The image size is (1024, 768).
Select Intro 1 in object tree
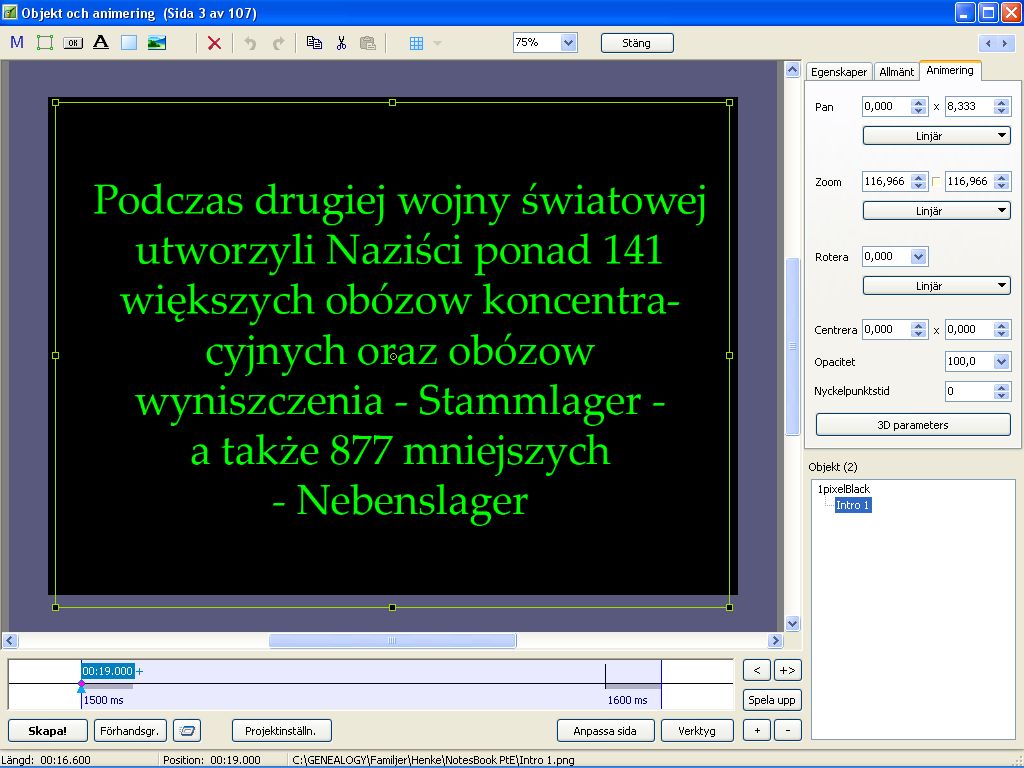tap(853, 505)
